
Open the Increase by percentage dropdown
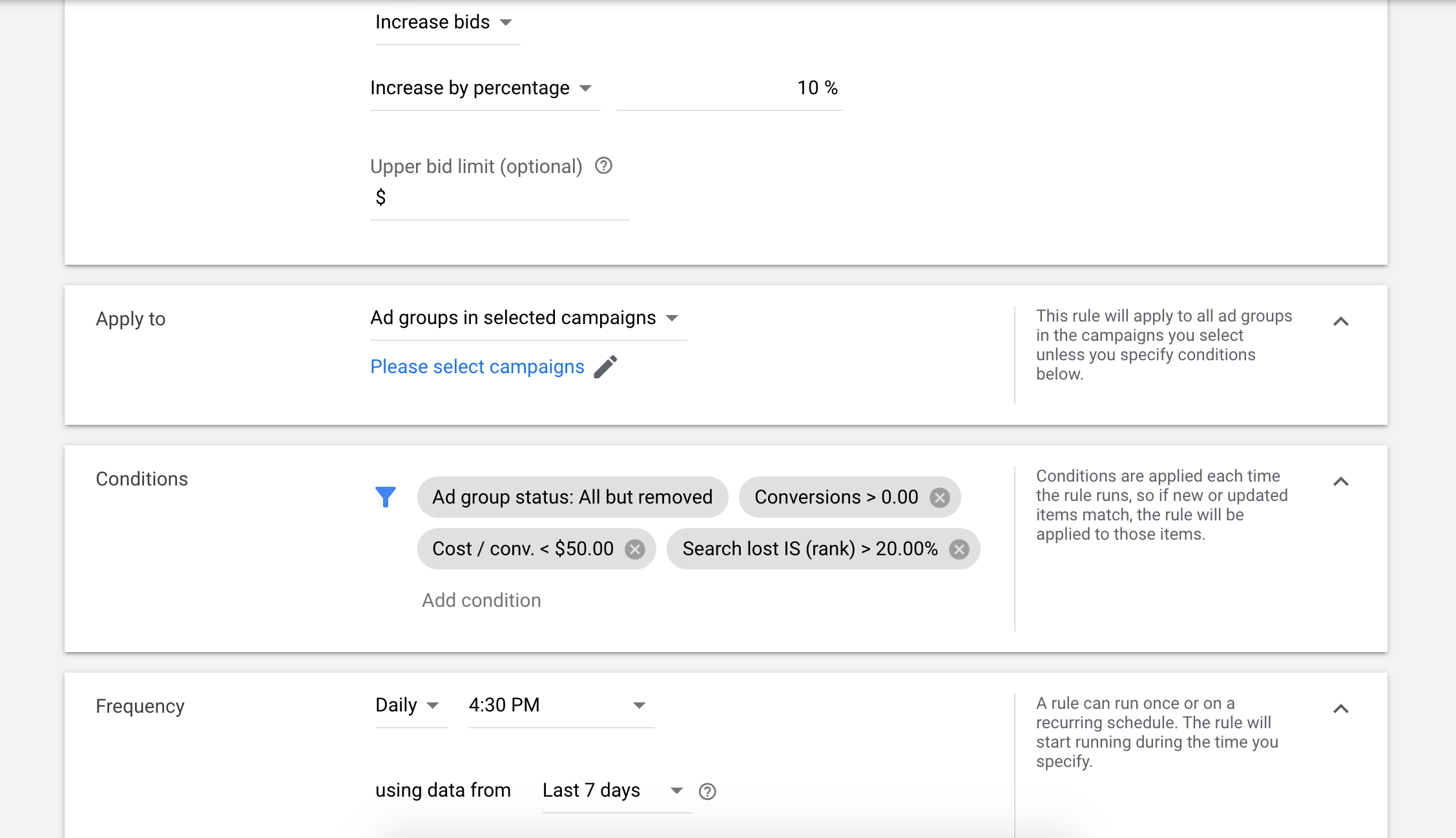(481, 88)
